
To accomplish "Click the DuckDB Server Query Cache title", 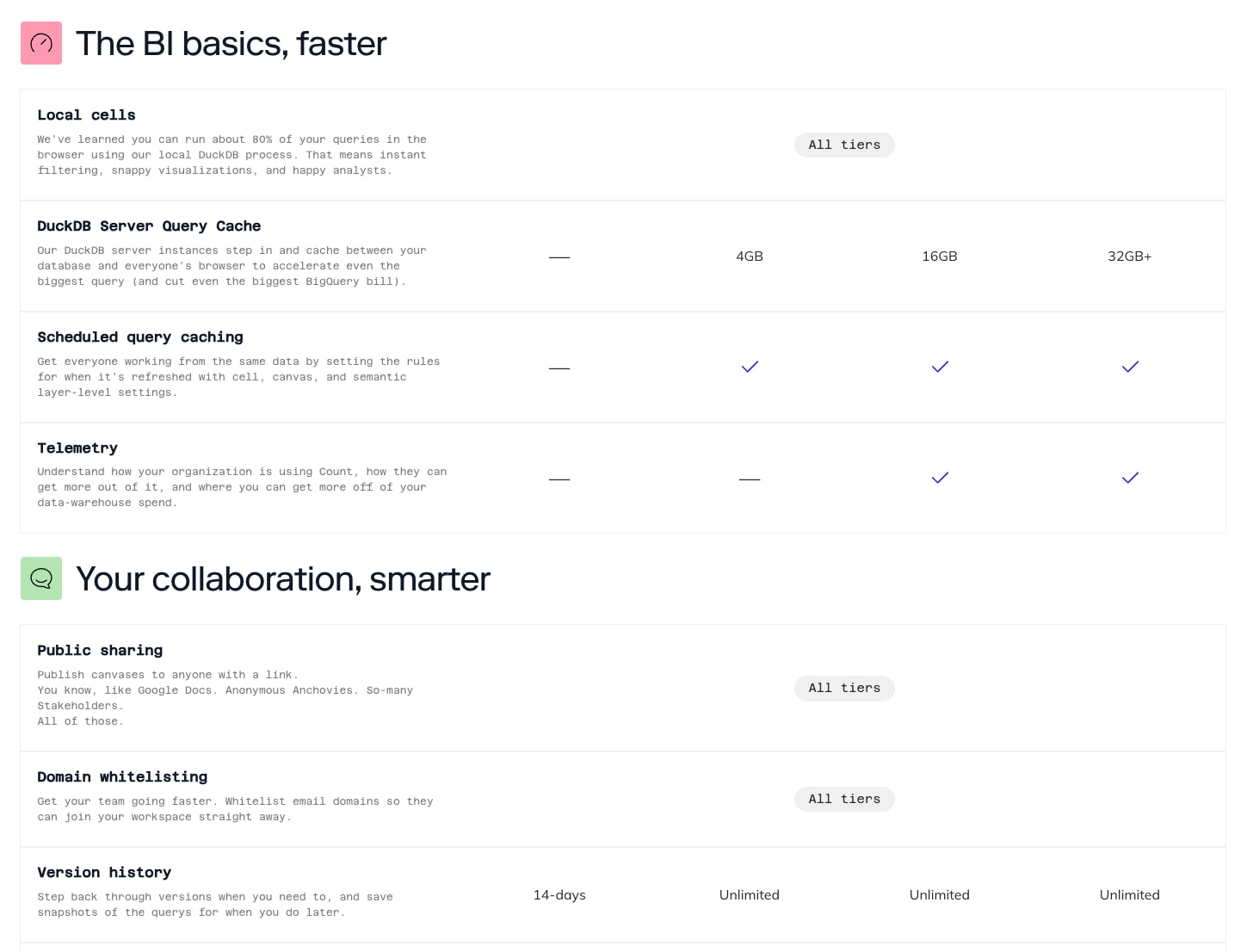I will (x=149, y=226).
